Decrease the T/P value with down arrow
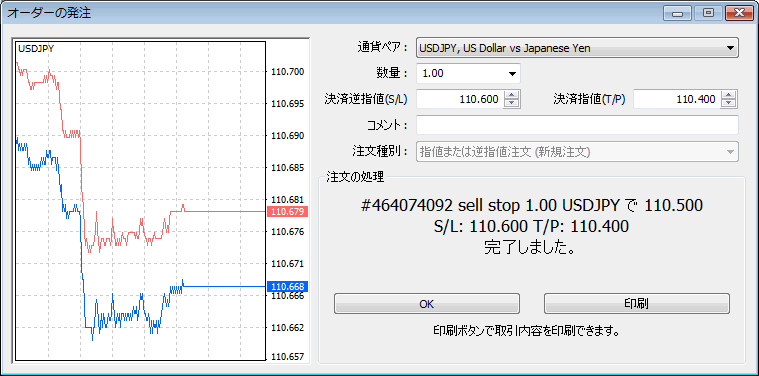The height and width of the screenshot is (376, 759). coord(729,104)
